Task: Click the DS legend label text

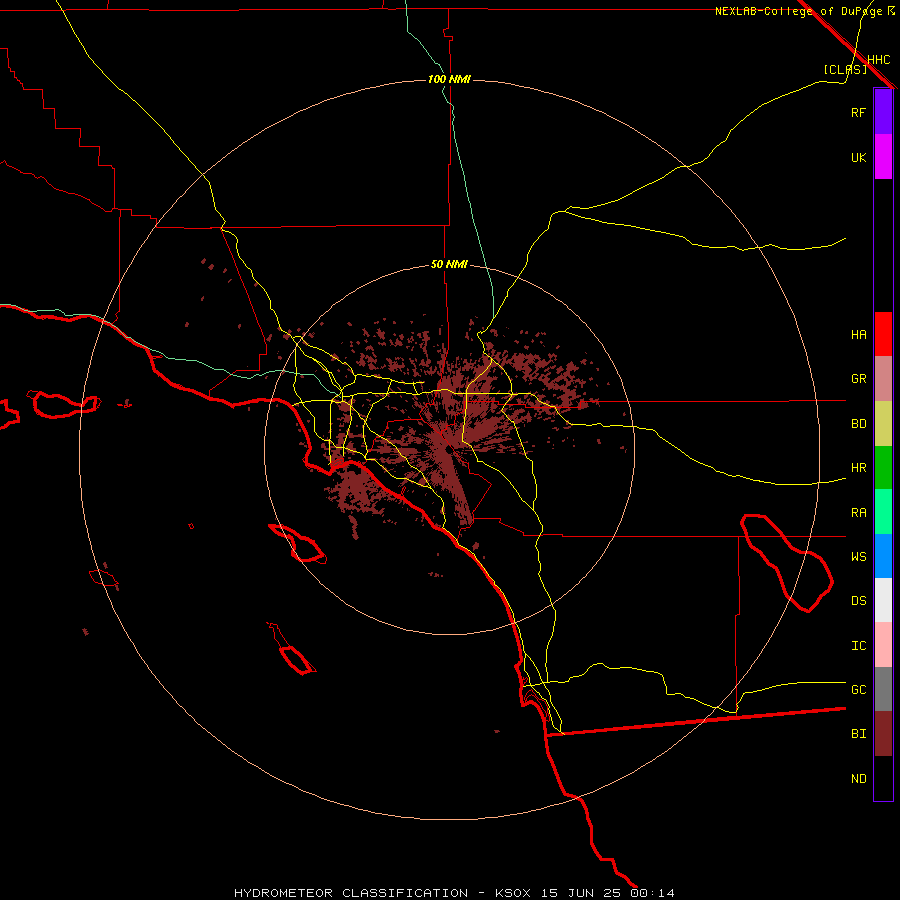Action: pyautogui.click(x=858, y=601)
